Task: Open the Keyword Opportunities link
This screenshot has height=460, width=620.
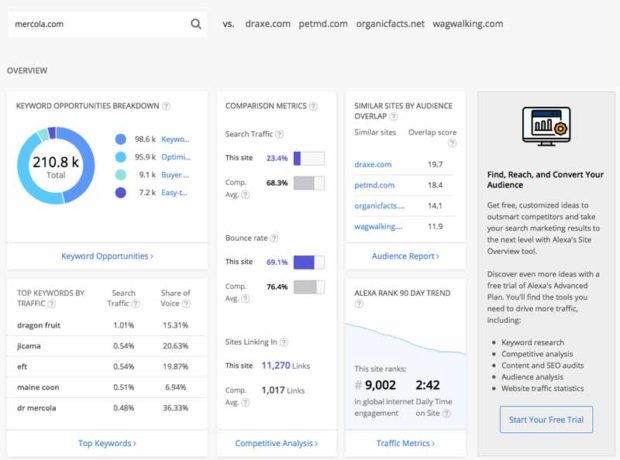Action: 107,256
